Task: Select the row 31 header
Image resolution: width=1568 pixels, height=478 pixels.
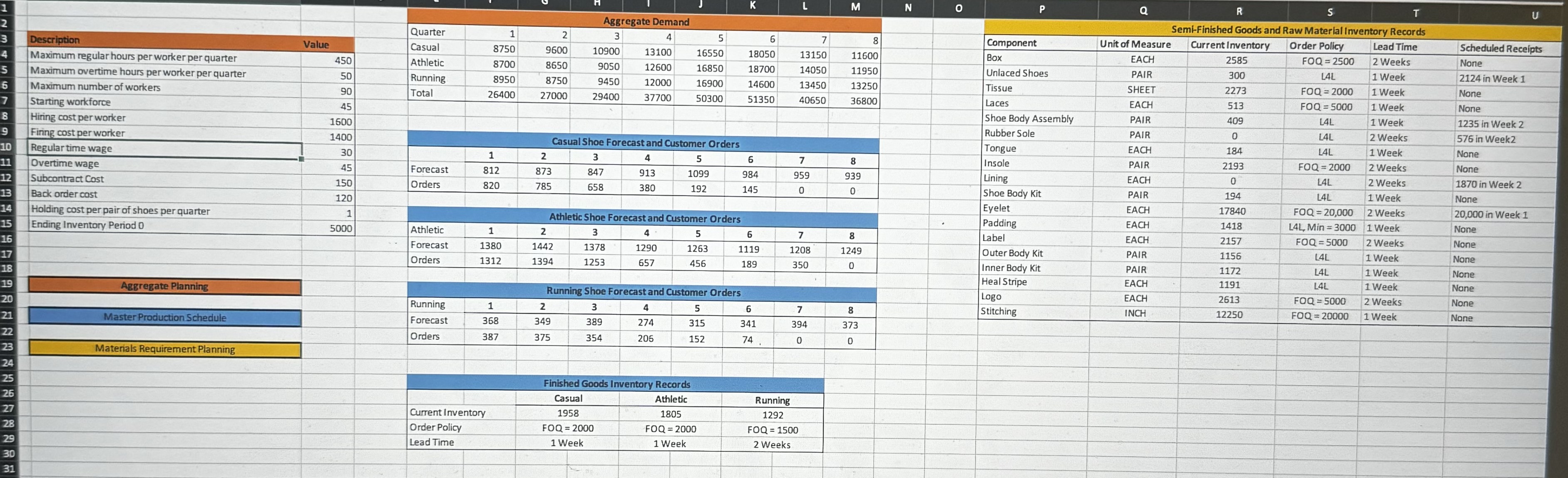Action: [8, 469]
